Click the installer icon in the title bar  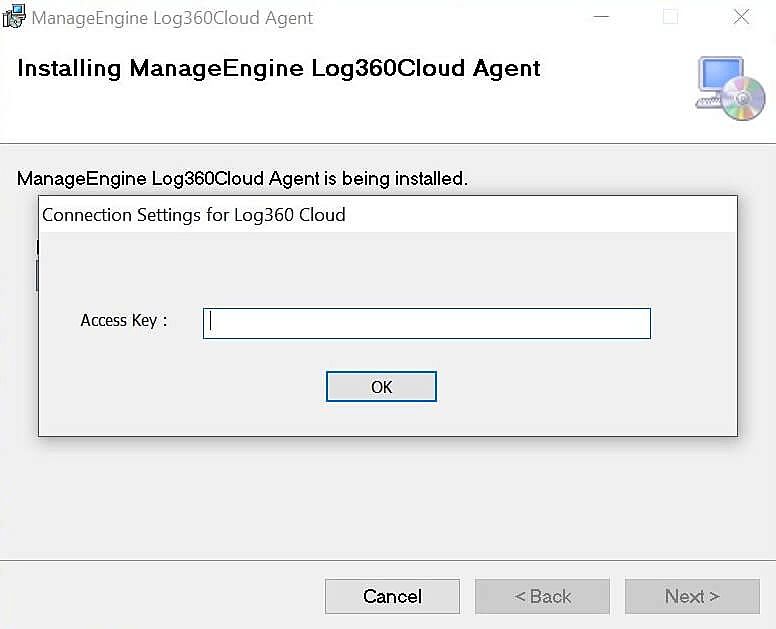tap(15, 17)
